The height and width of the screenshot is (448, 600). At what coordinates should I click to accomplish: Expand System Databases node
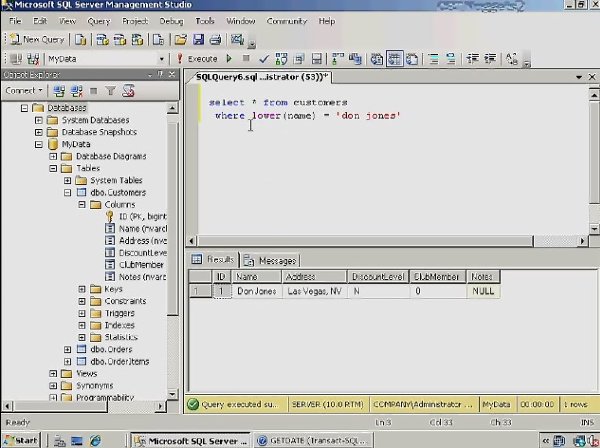[x=39, y=120]
